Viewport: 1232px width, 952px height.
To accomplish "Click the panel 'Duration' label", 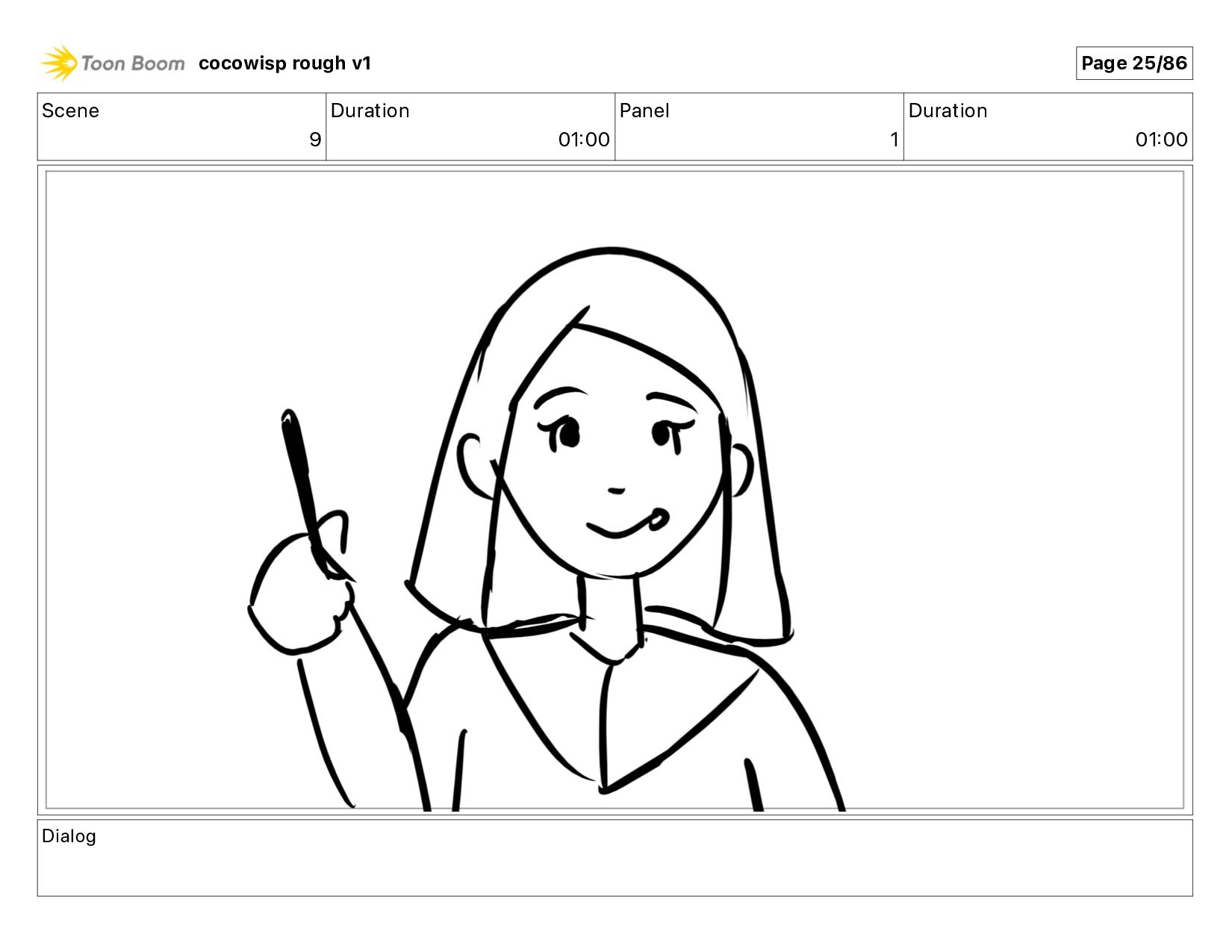I will (948, 111).
